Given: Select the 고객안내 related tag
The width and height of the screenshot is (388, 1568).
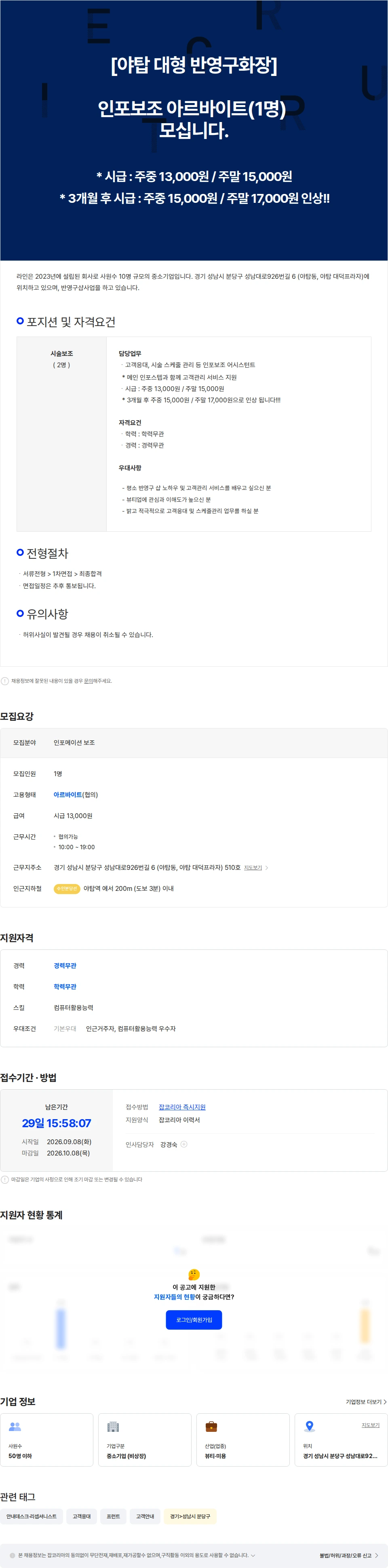Looking at the screenshot, I should click(x=145, y=1516).
